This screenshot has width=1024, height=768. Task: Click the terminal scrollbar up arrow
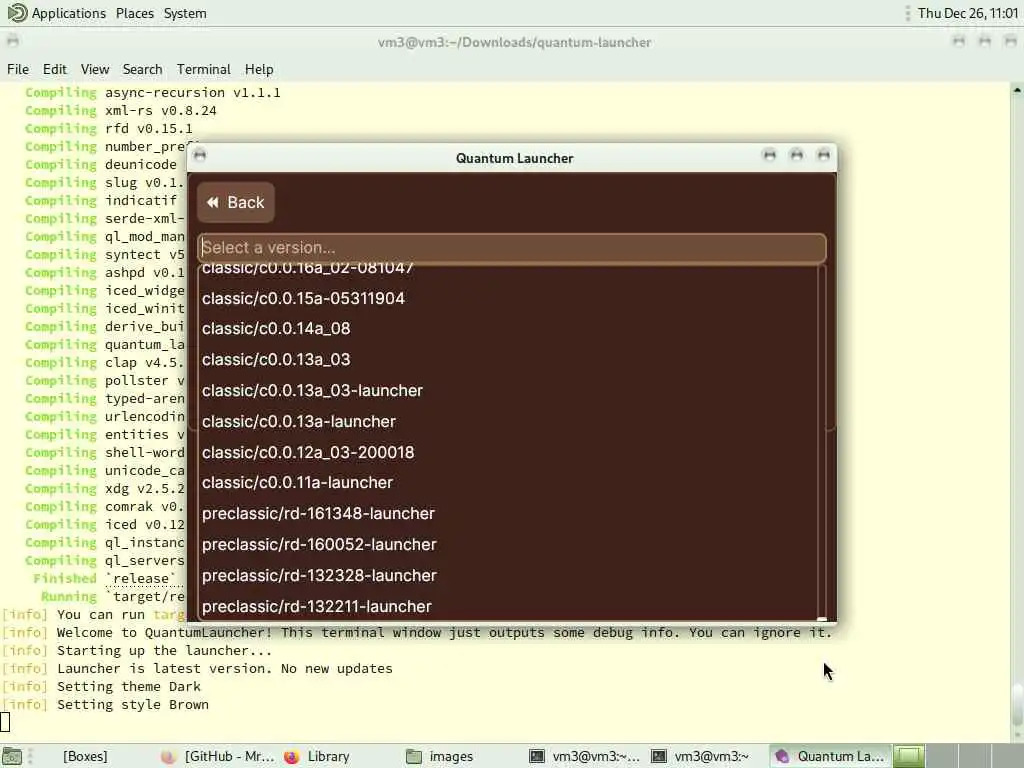1017,90
